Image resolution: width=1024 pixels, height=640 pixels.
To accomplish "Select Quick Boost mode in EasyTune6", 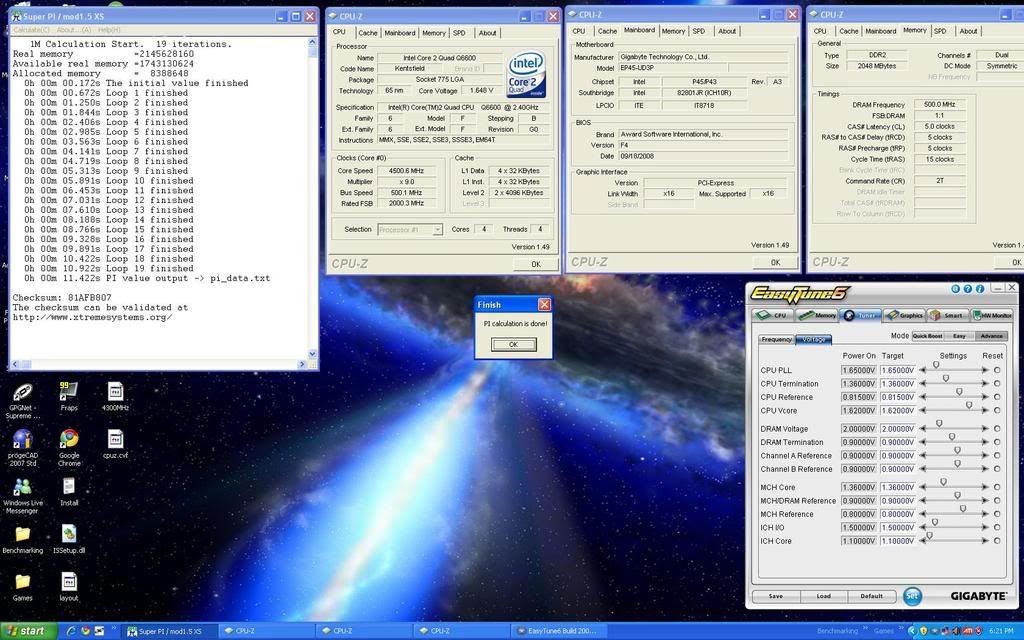I will tap(927, 336).
